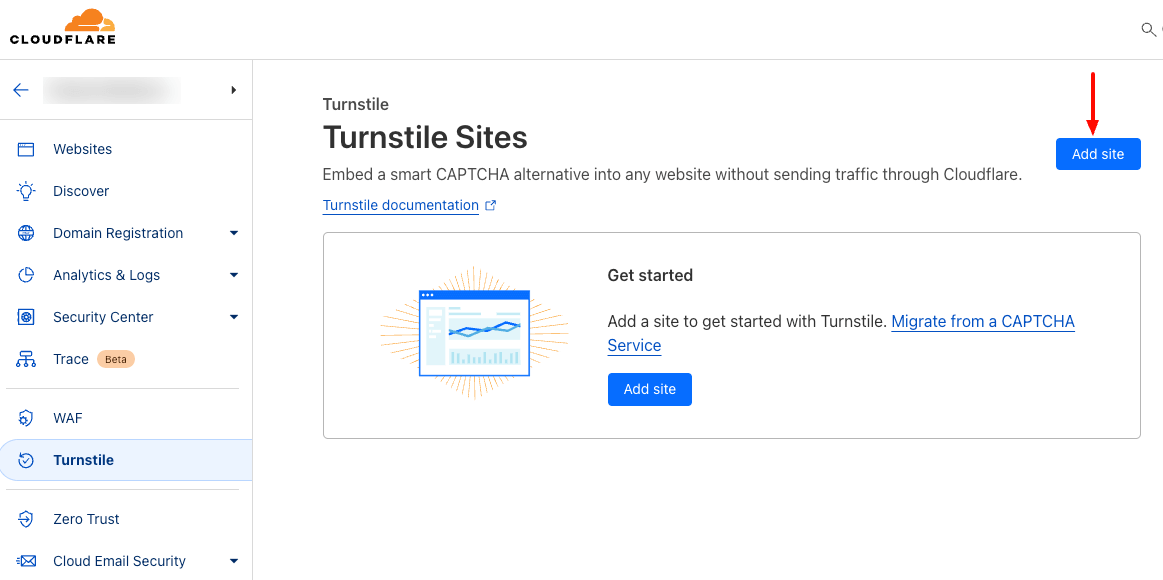Click the top-right Add site button
The image size is (1163, 580).
tap(1098, 154)
